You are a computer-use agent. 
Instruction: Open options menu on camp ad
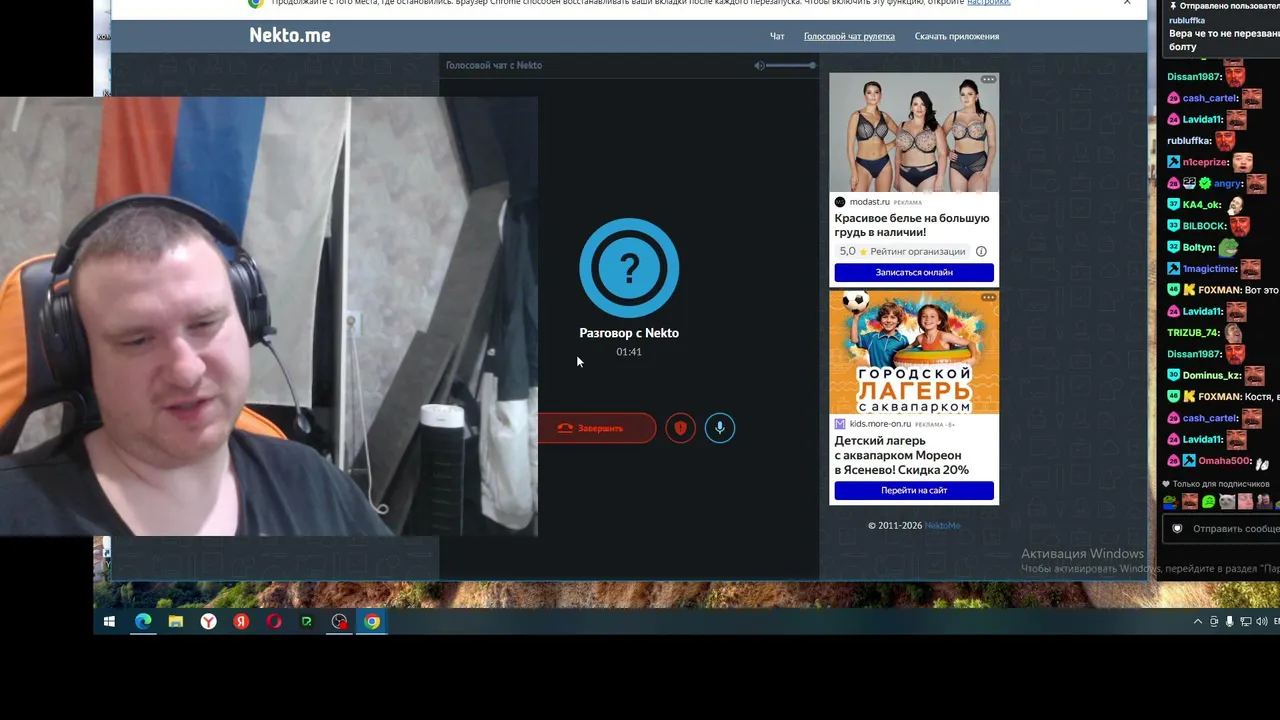pyautogui.click(x=988, y=297)
